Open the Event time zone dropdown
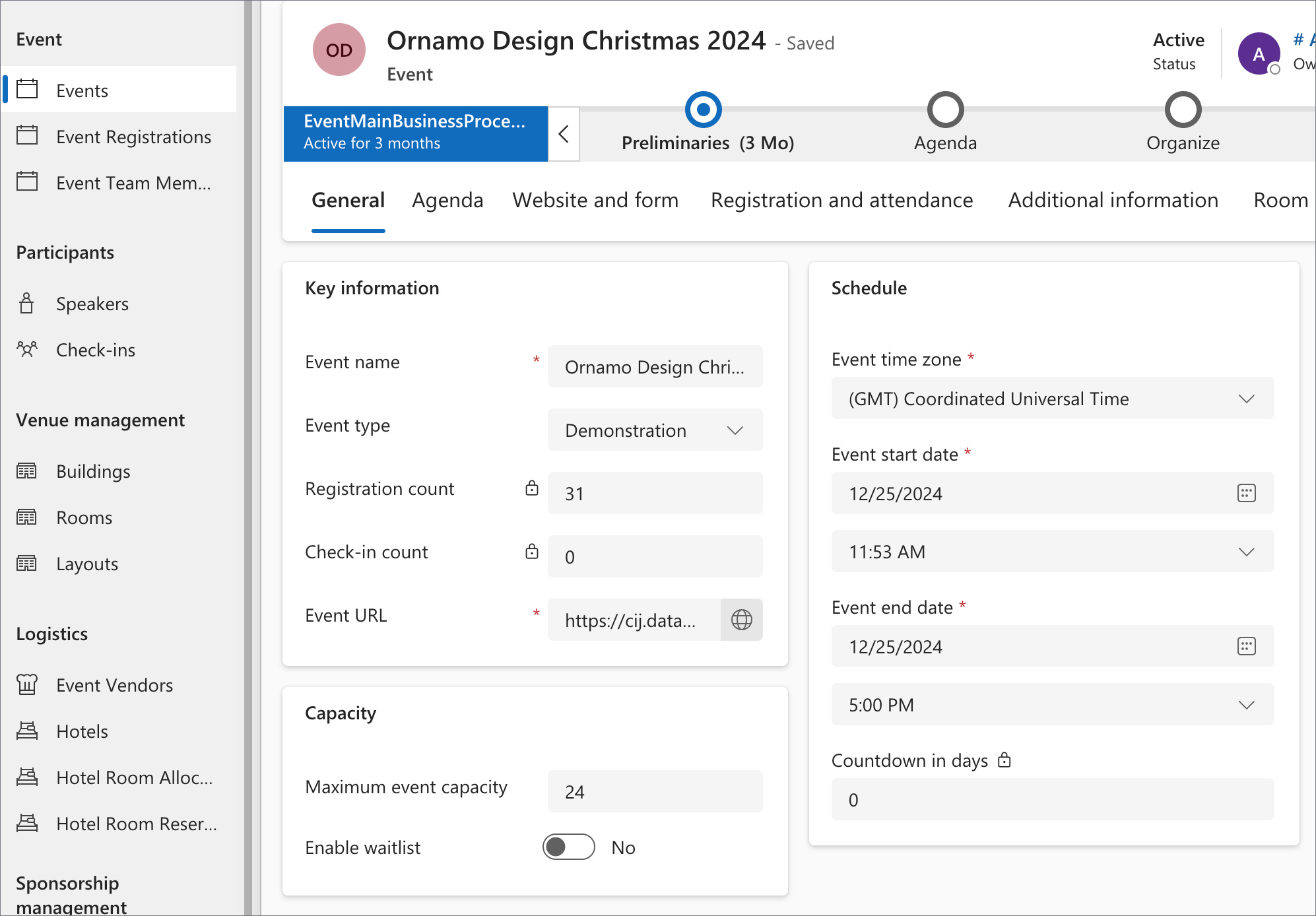 pos(1053,399)
